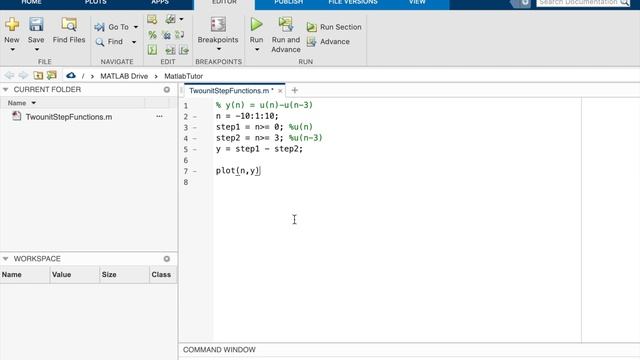Click the Find magnifier icon
The image size is (640, 360).
100,42
